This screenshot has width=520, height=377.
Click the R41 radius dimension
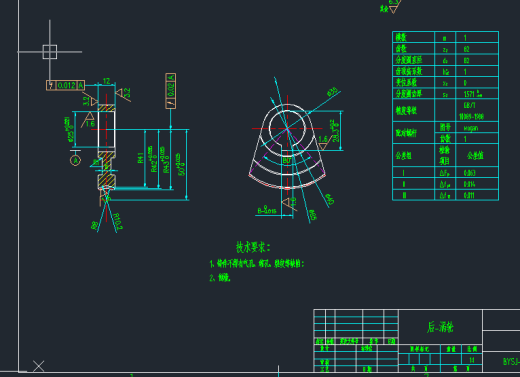click(140, 158)
